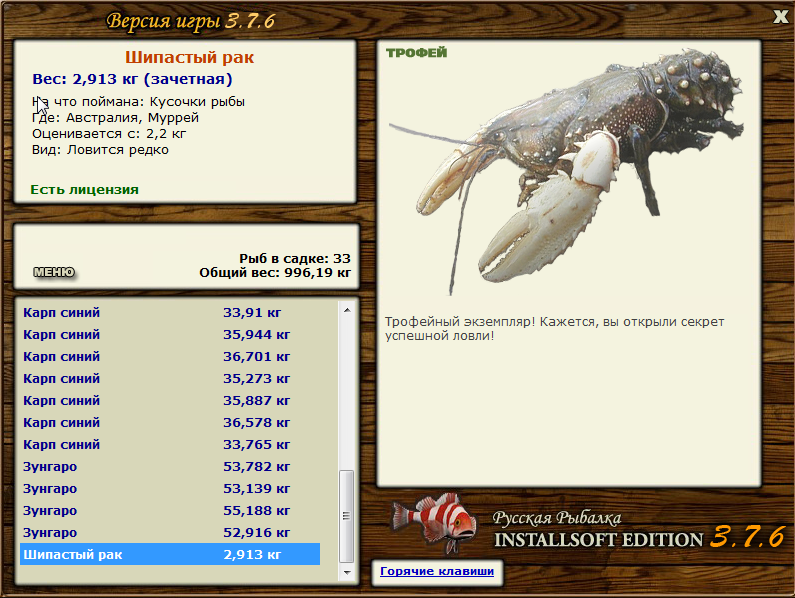Click the Рыб в садке: 33 text
This screenshot has width=795, height=598.
pos(295,259)
